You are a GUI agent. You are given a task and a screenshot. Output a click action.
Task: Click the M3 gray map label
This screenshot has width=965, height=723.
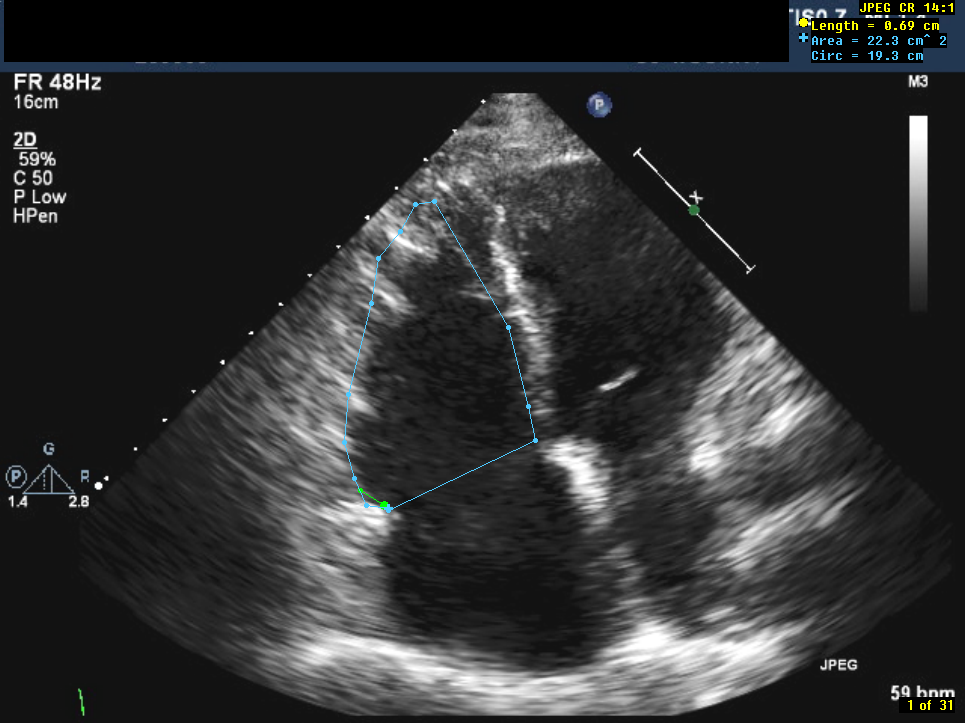coord(917,82)
